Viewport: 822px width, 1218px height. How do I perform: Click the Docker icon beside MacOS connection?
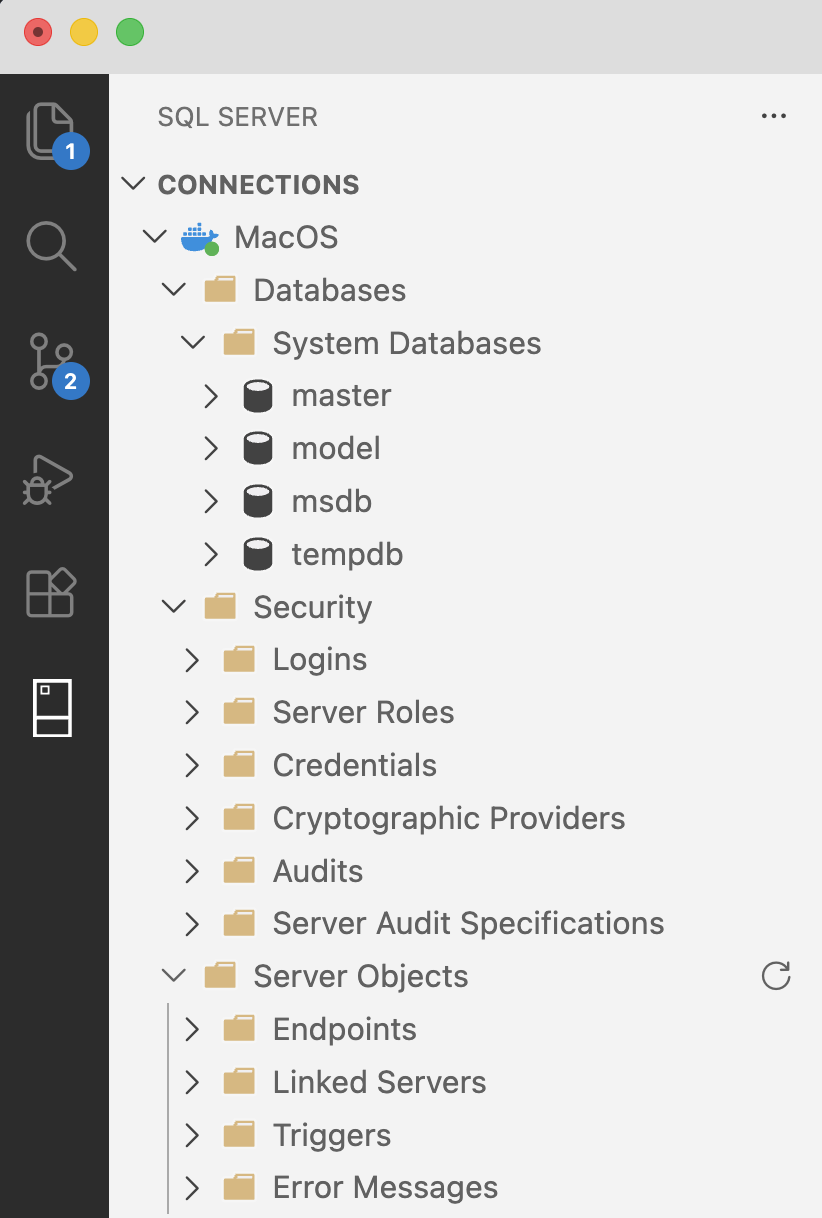[199, 237]
